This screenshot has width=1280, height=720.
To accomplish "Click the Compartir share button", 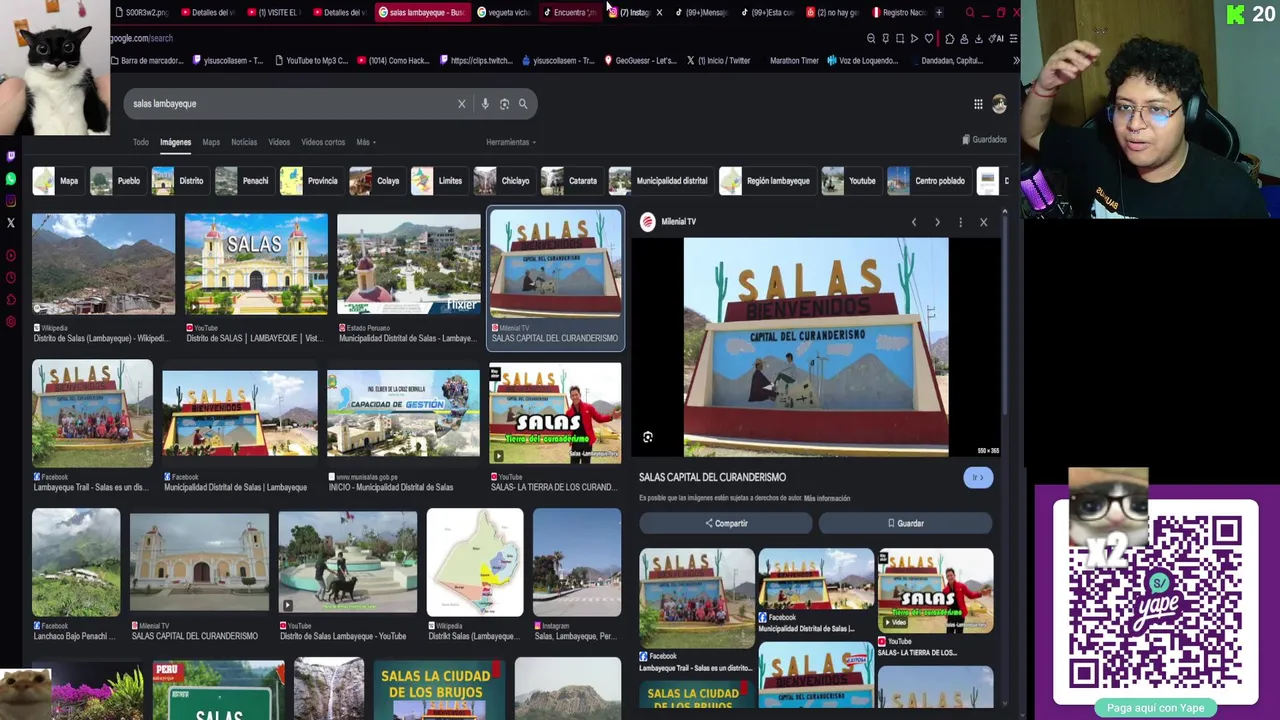I will pyautogui.click(x=726, y=523).
